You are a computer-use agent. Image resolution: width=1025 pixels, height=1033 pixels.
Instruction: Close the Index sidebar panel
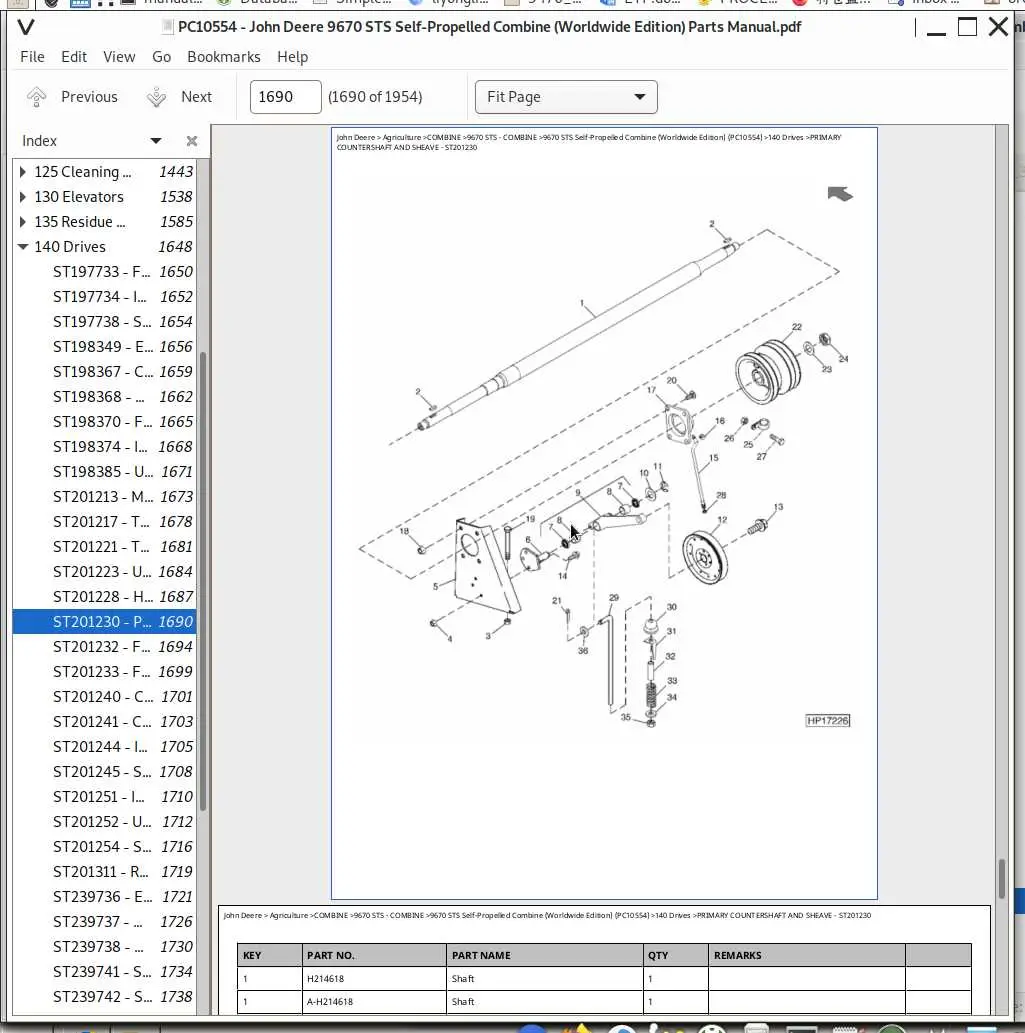(192, 141)
